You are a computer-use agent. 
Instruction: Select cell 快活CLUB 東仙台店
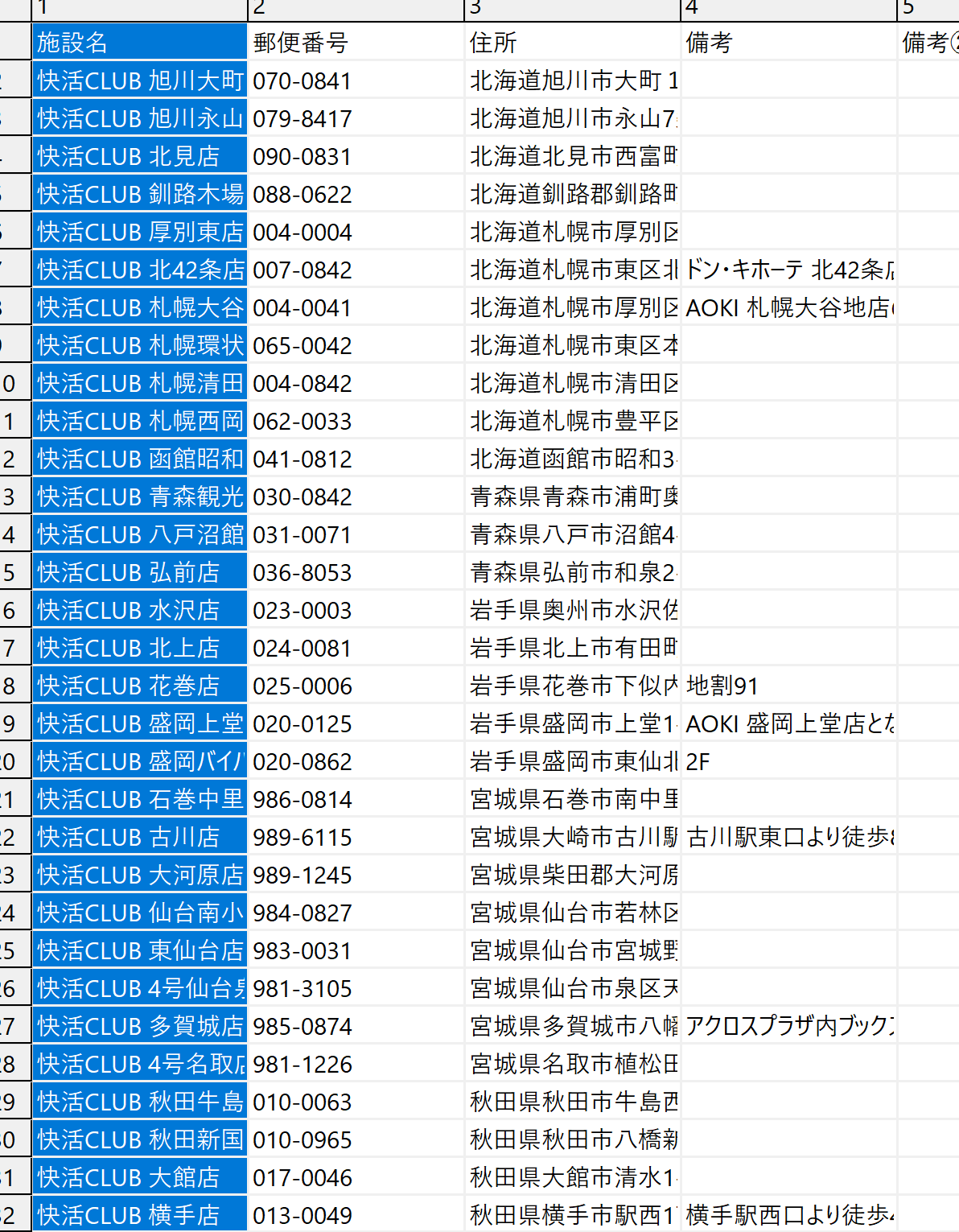[139, 950]
